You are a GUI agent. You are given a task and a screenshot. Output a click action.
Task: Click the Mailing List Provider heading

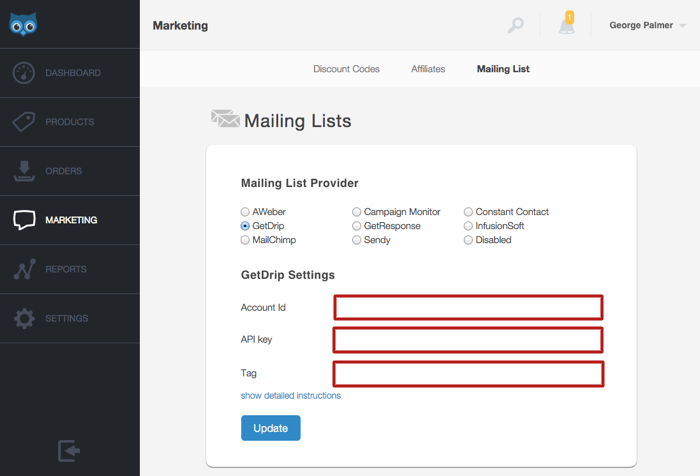(300, 183)
